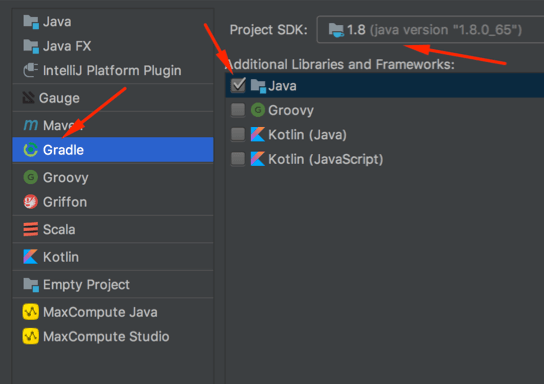Click the Java folder icon in frameworks list

(x=258, y=86)
